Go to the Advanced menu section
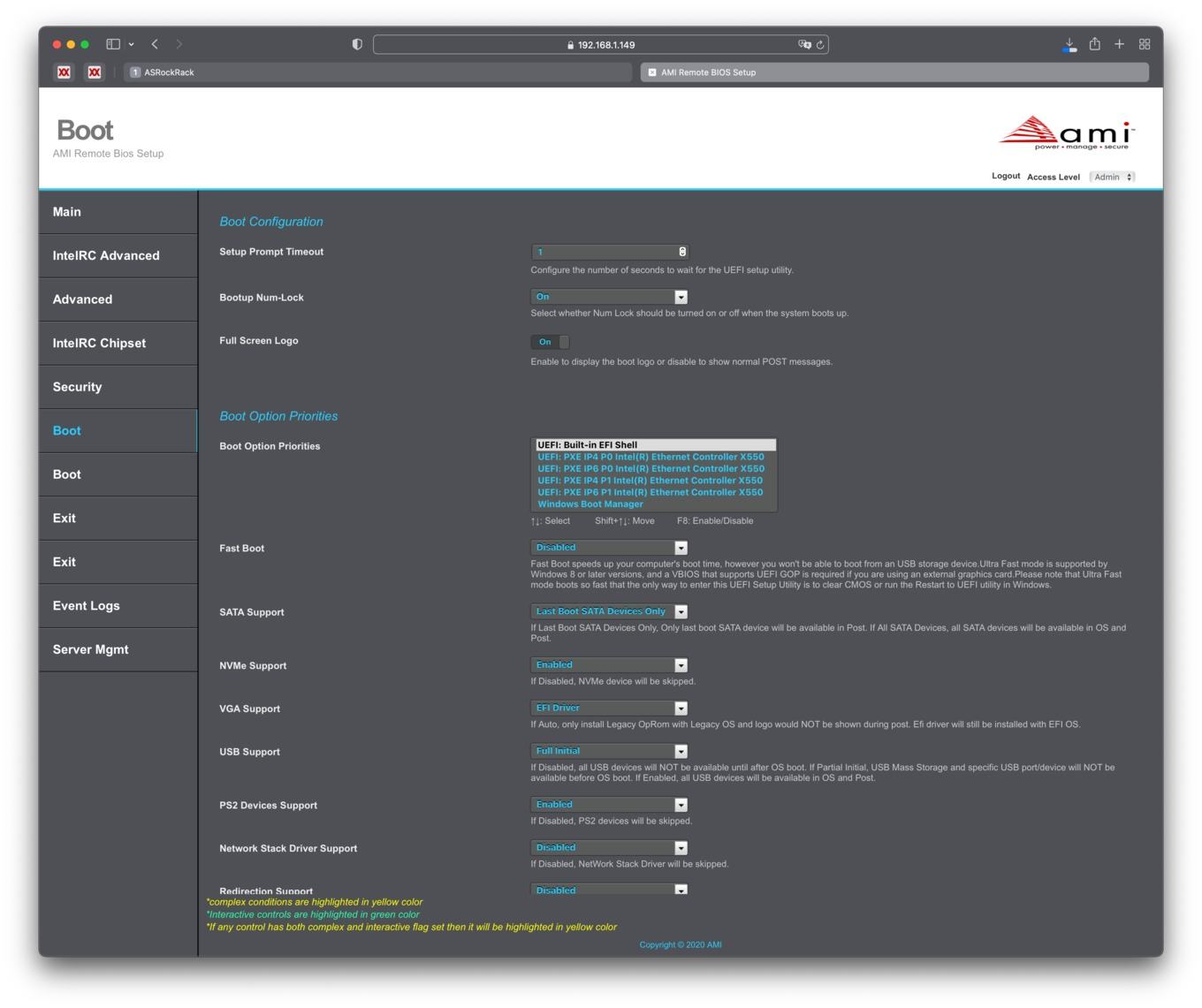The height and width of the screenshot is (1008, 1202). click(118, 299)
